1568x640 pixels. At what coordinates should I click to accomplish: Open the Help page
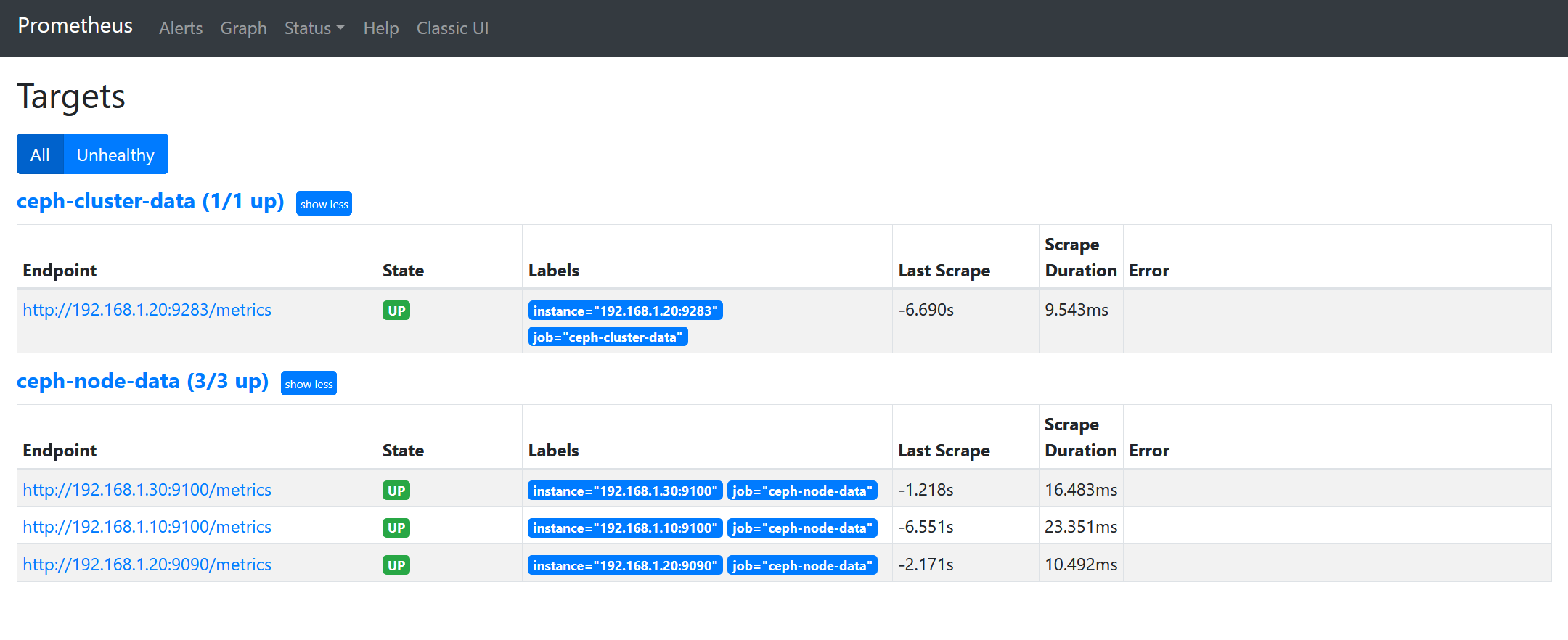click(x=381, y=28)
